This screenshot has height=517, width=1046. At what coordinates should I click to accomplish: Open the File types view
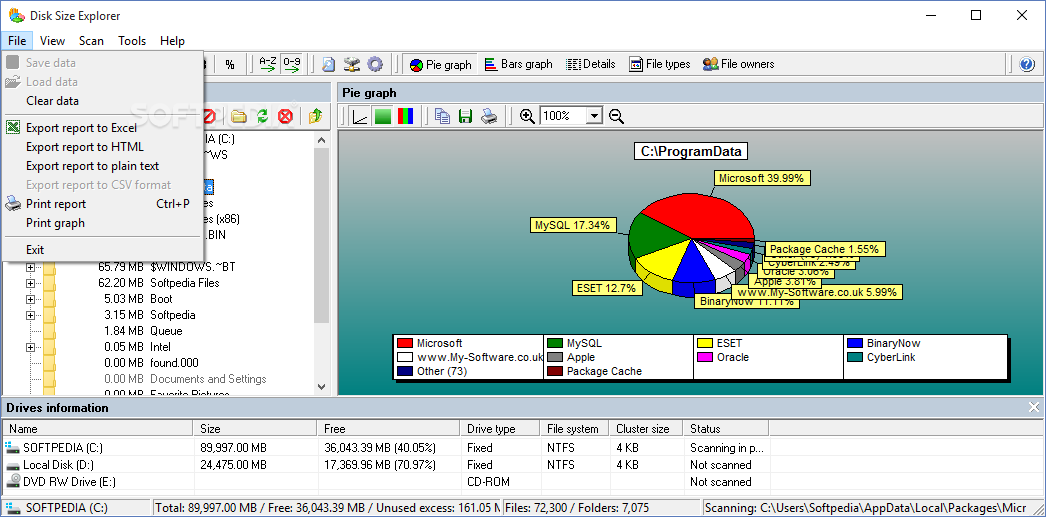tap(660, 65)
